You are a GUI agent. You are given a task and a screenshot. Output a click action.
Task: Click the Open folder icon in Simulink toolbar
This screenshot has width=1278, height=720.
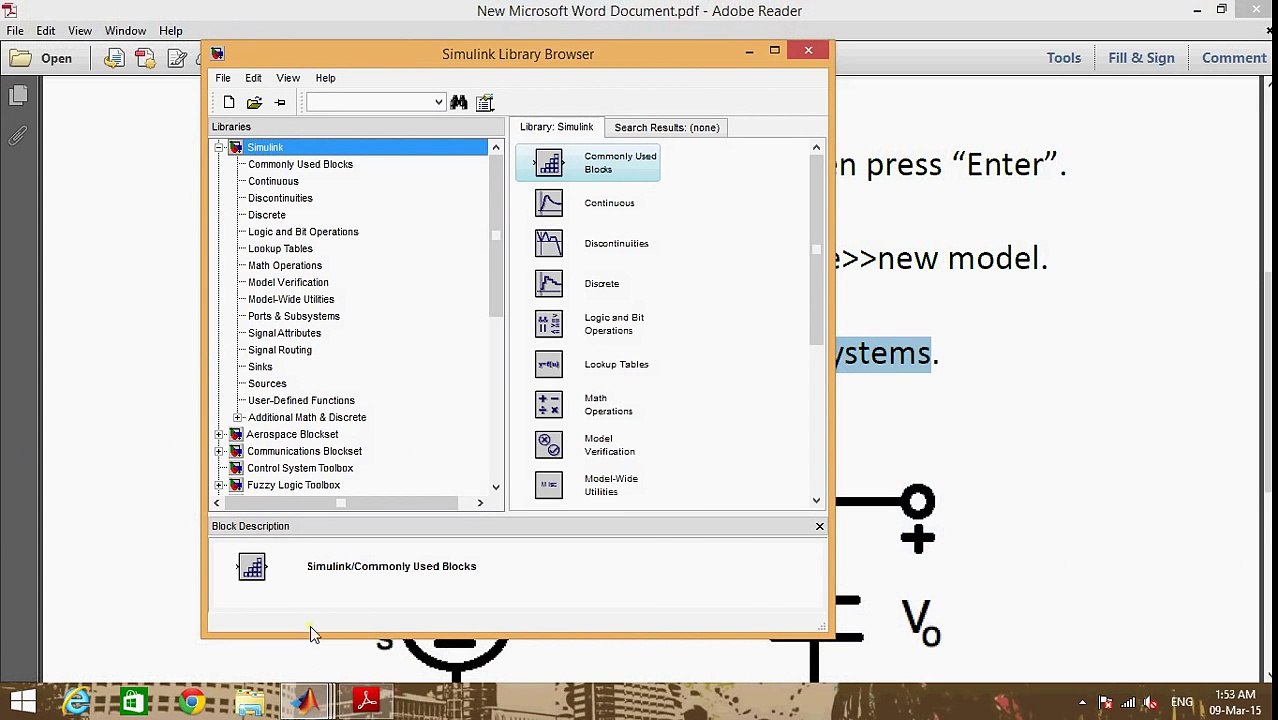coord(254,102)
